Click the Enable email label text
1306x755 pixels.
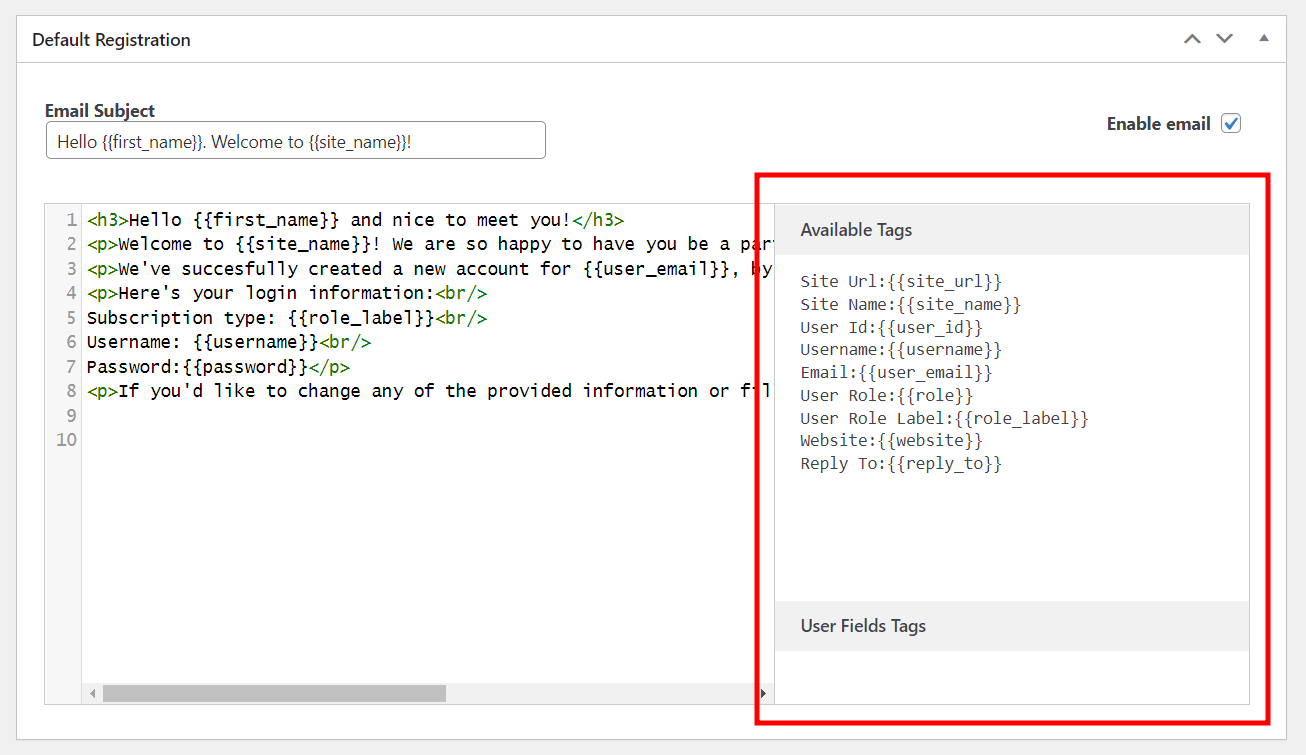coord(1158,124)
